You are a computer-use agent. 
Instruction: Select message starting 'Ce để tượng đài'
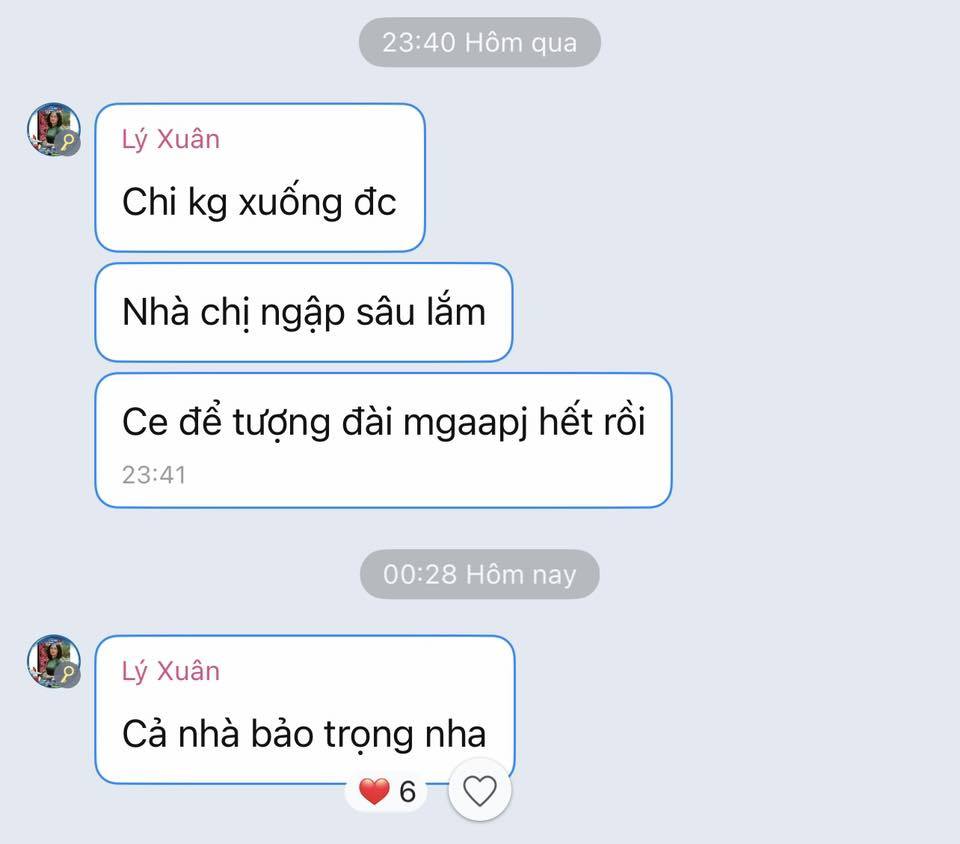pos(383,440)
